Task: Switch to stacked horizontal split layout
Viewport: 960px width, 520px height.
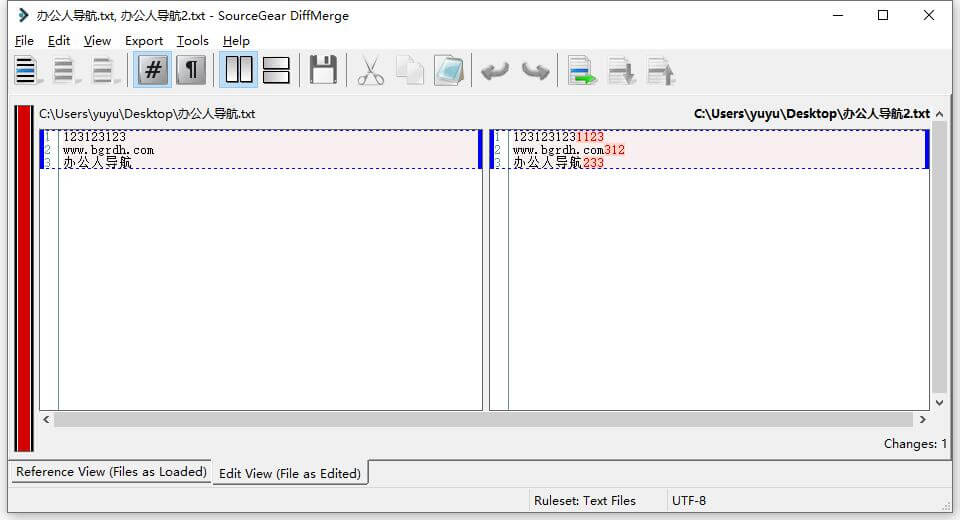Action: 275,70
